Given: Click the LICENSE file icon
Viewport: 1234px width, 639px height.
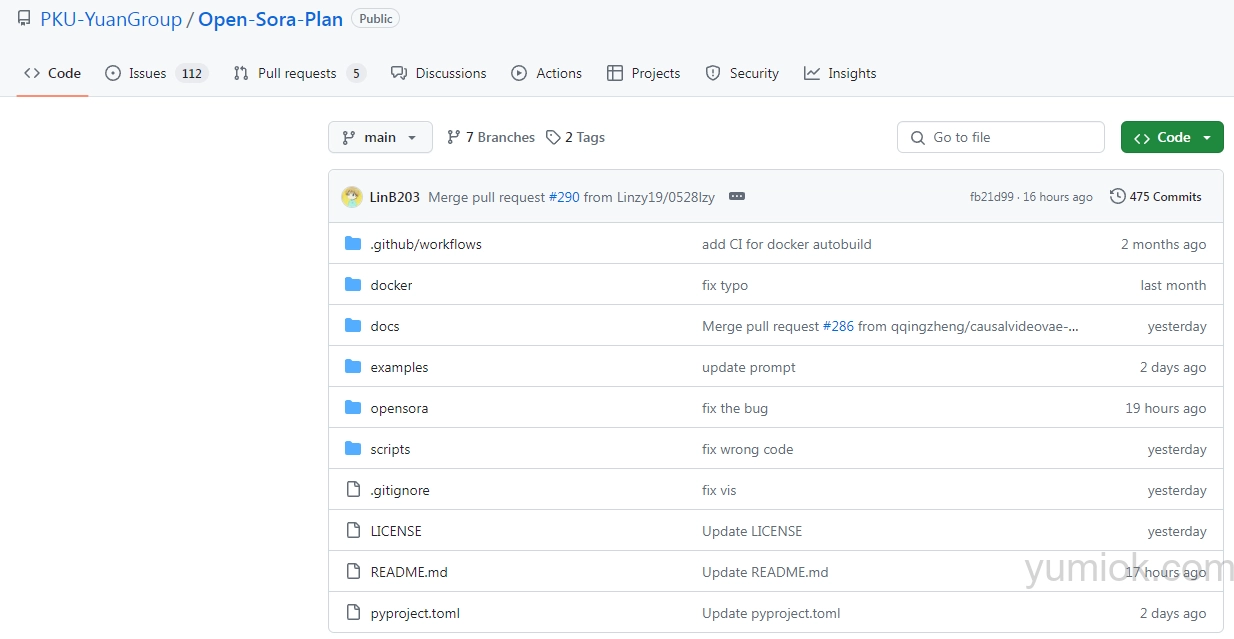Looking at the screenshot, I should pos(352,531).
